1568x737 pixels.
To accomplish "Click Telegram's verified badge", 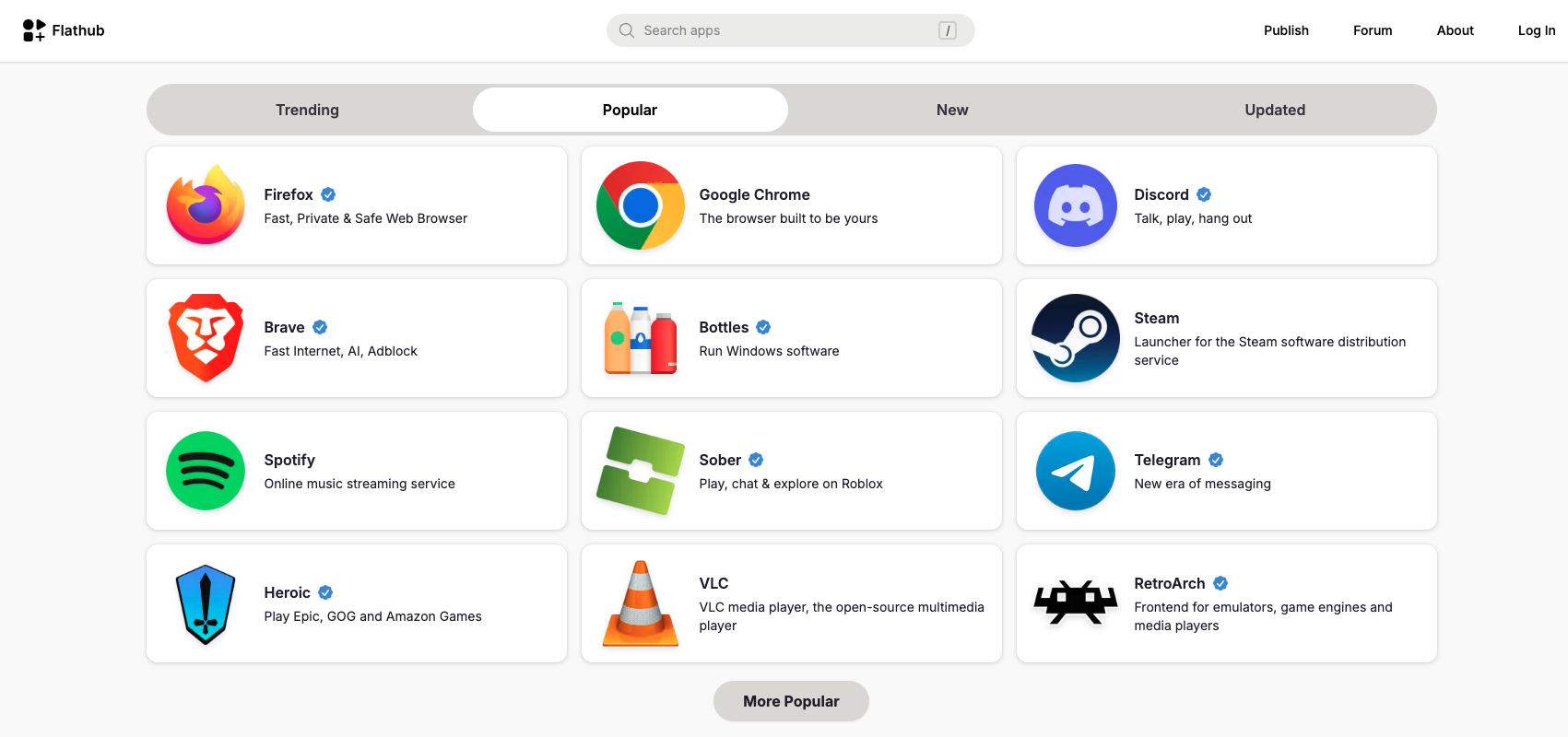I will click(x=1216, y=460).
